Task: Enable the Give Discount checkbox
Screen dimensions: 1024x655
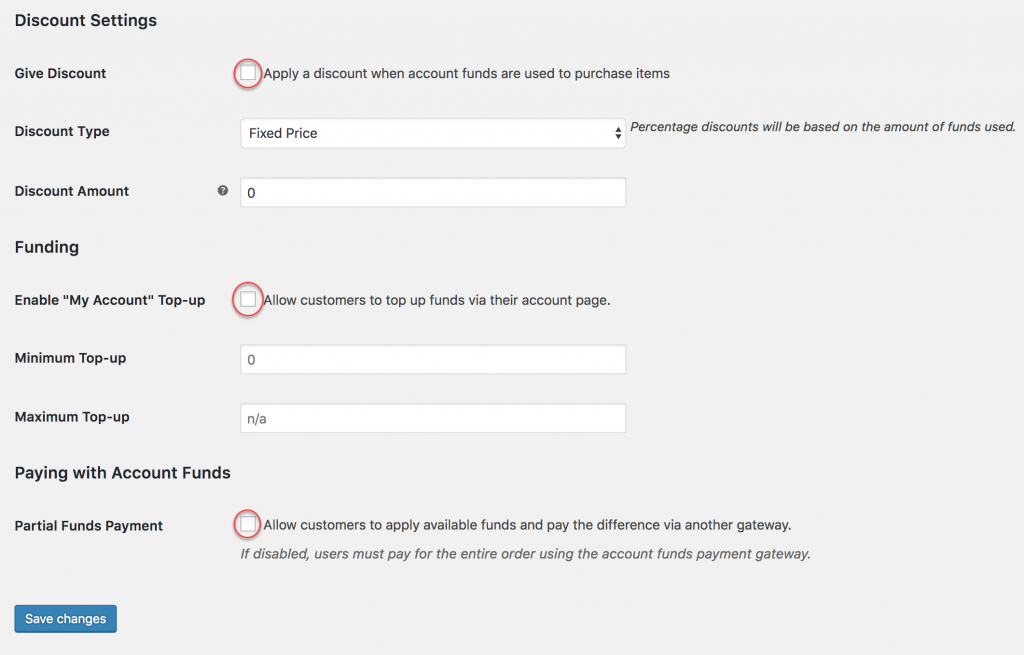Action: [x=247, y=73]
